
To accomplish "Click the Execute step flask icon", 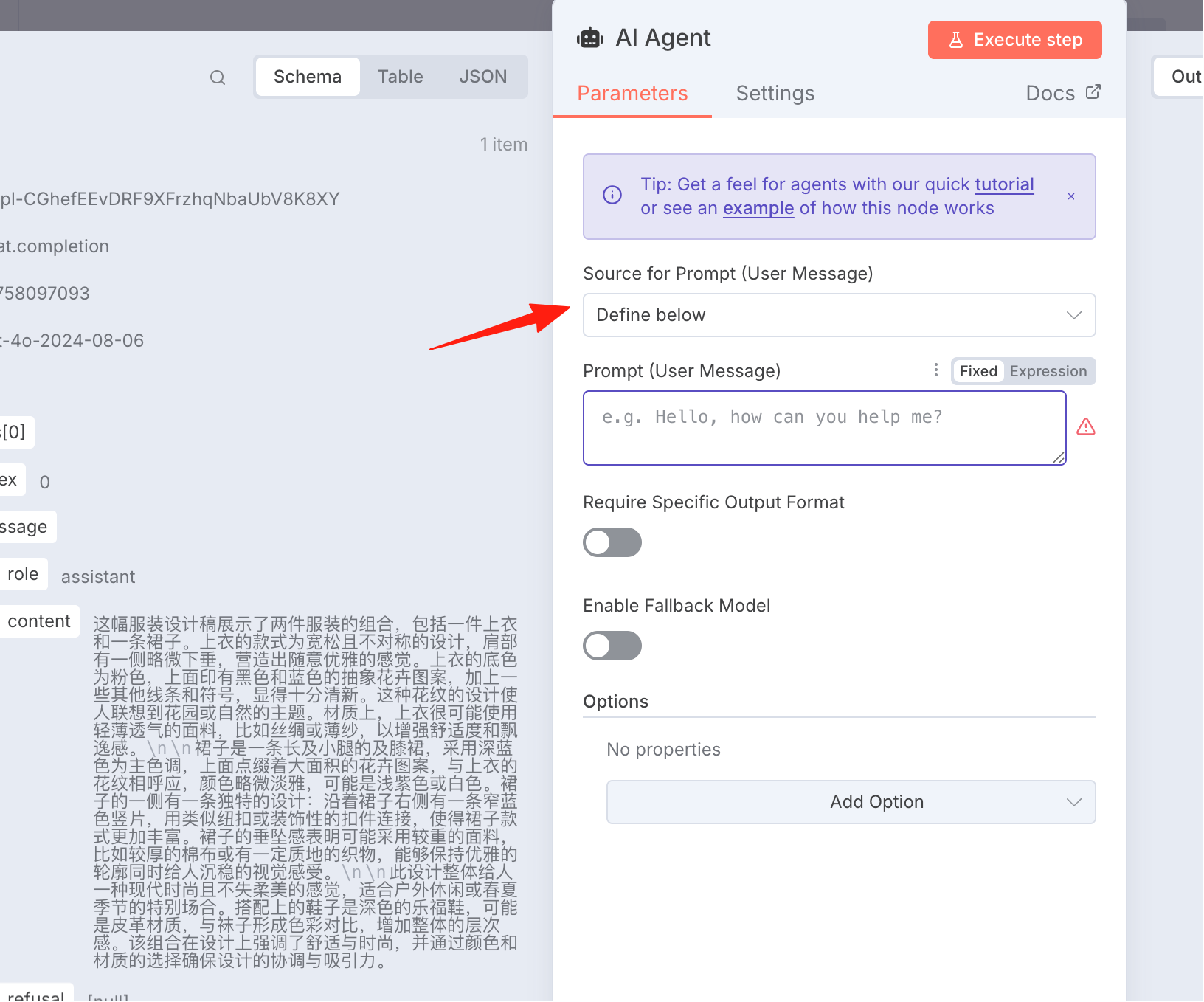I will [x=956, y=40].
